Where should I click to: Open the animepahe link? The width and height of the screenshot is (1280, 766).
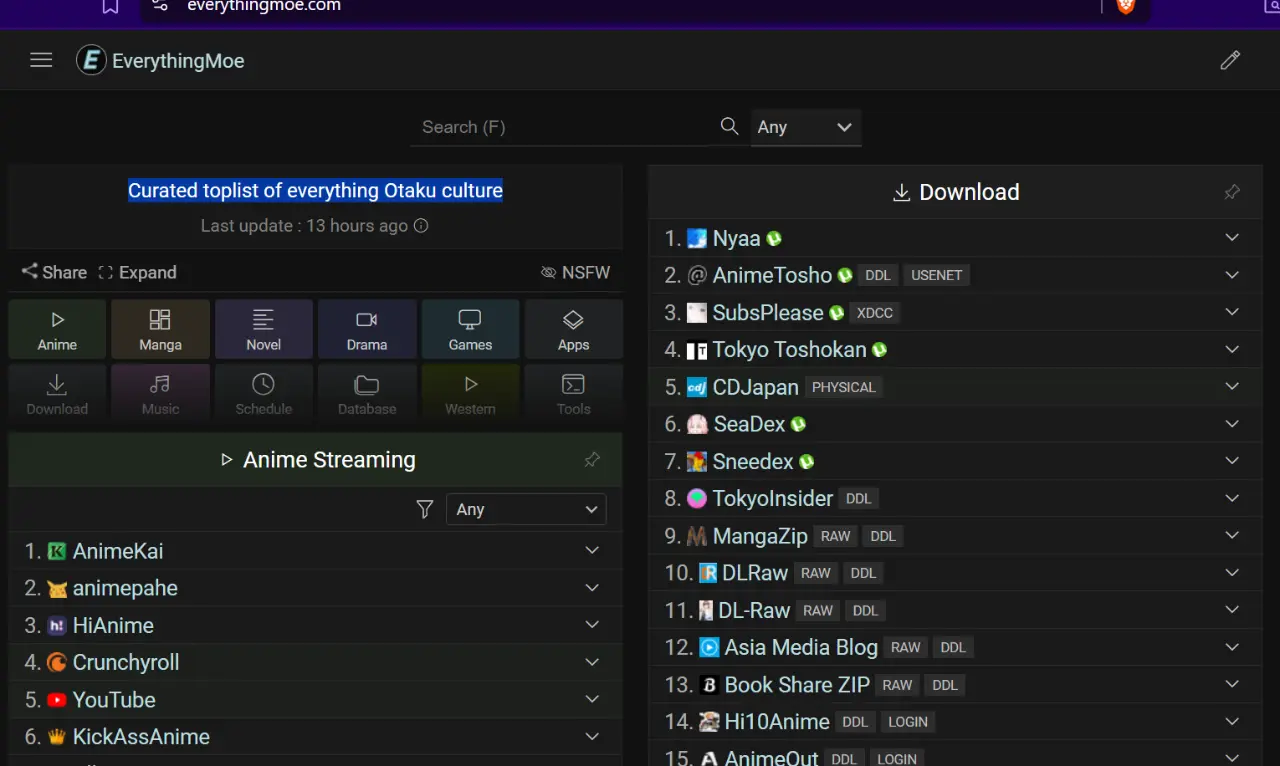click(125, 588)
